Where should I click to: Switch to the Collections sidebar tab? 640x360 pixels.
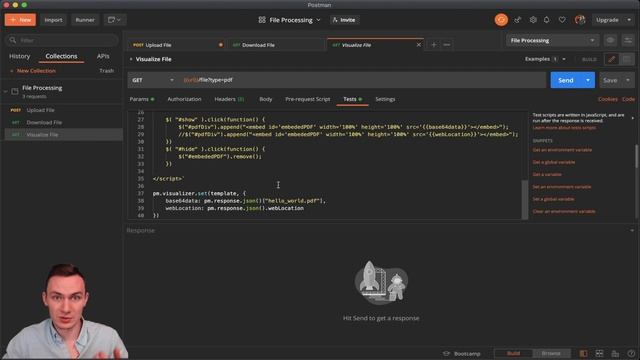(61, 56)
